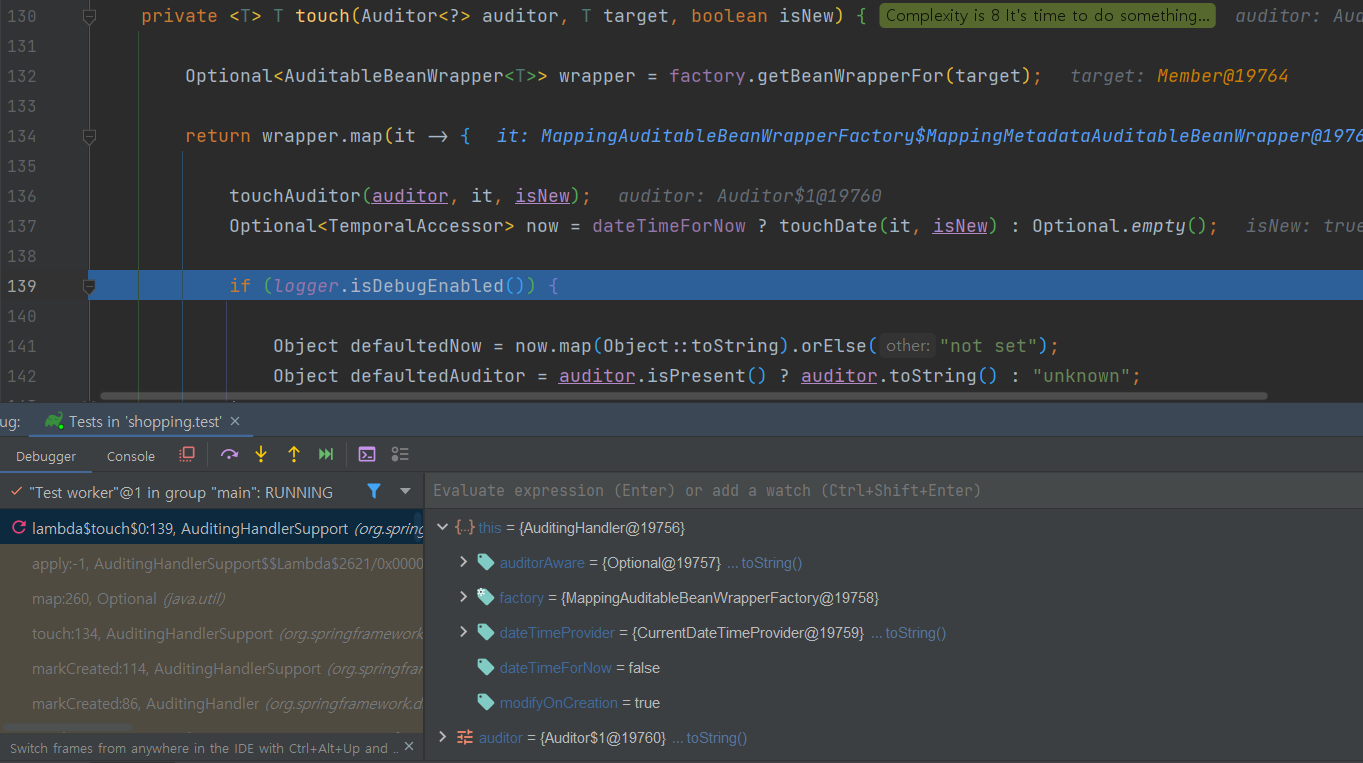Click the 'other:' parameter hint on line 141
Screen dimensions: 1363x763
(907, 346)
